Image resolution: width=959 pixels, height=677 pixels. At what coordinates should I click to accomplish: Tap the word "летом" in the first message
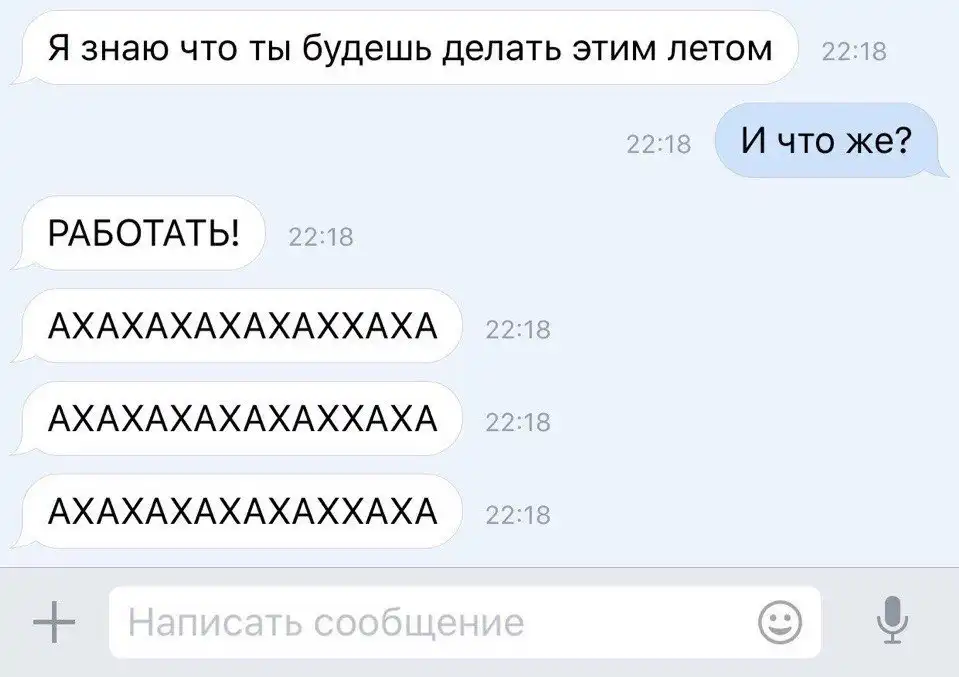[x=719, y=49]
